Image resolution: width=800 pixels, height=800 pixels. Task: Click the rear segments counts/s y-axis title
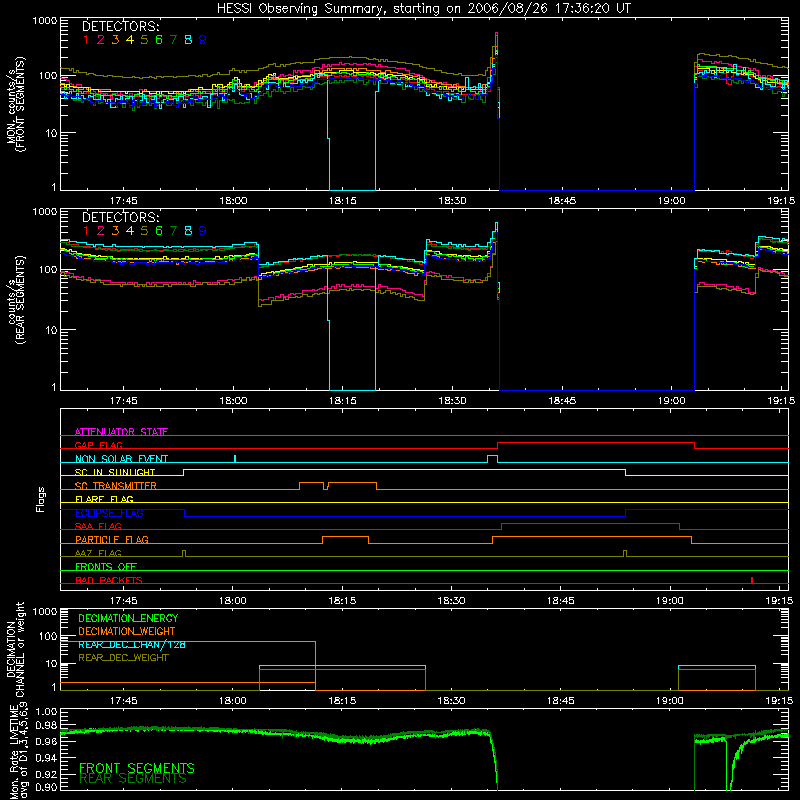click(x=15, y=301)
